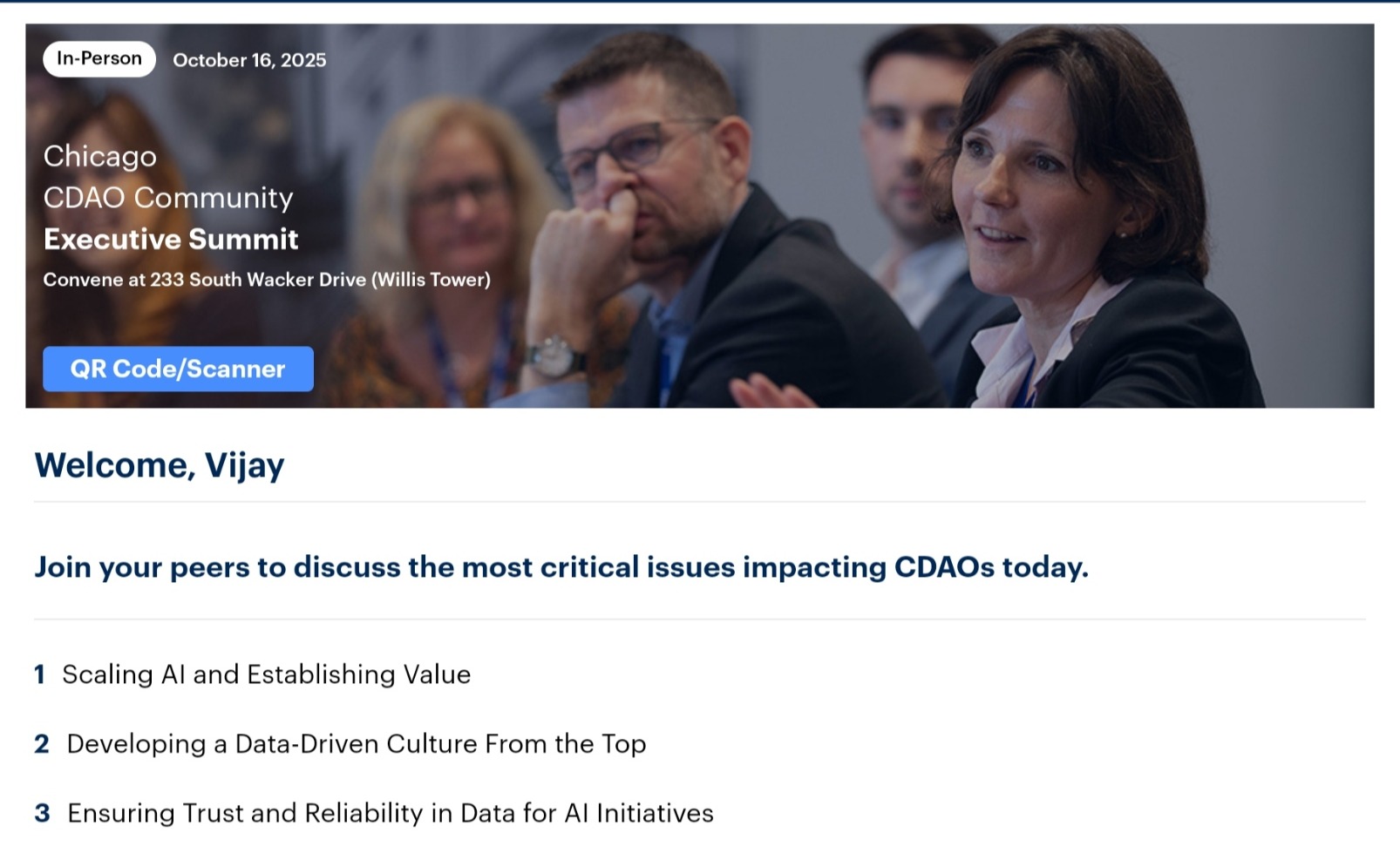Click the number 1 list marker

point(39,674)
